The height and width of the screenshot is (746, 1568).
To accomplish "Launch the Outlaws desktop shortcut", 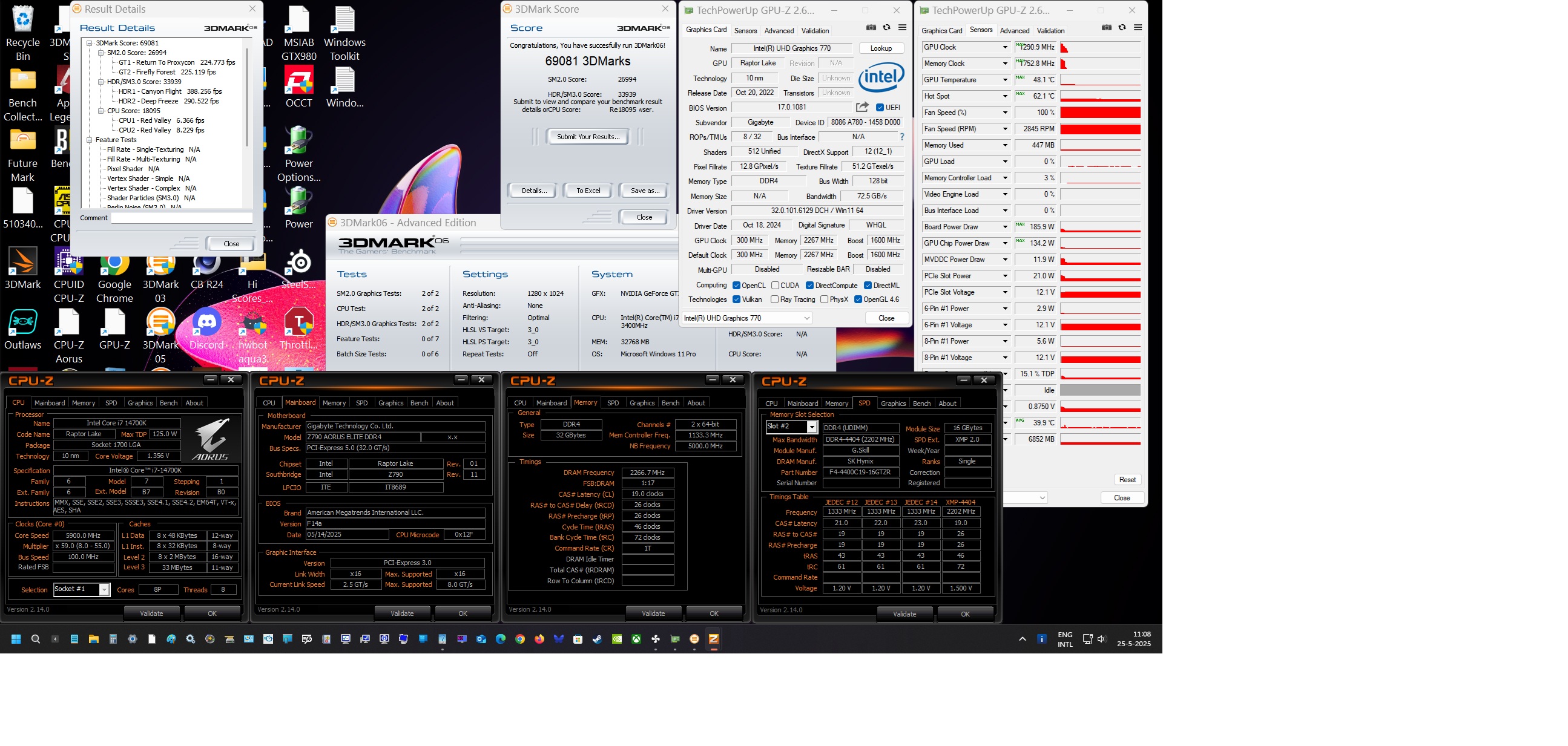I will 22,329.
